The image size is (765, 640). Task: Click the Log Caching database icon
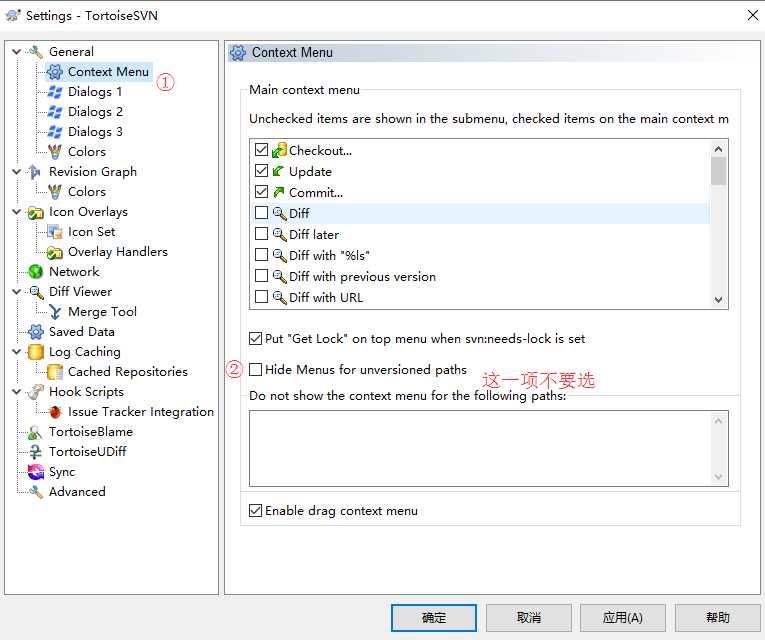pyautogui.click(x=36, y=352)
